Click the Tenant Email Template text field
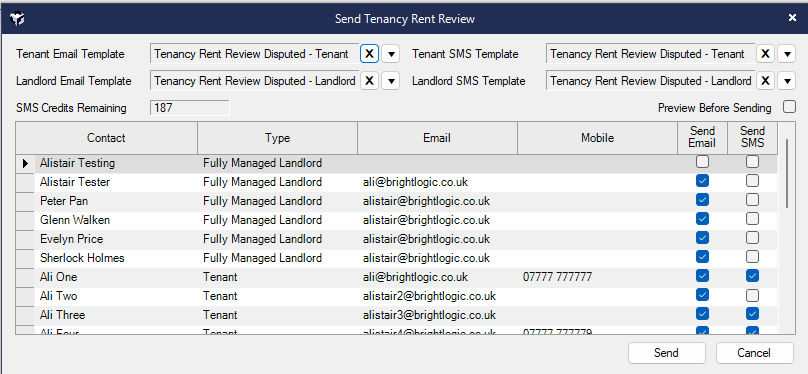 pyautogui.click(x=255, y=54)
